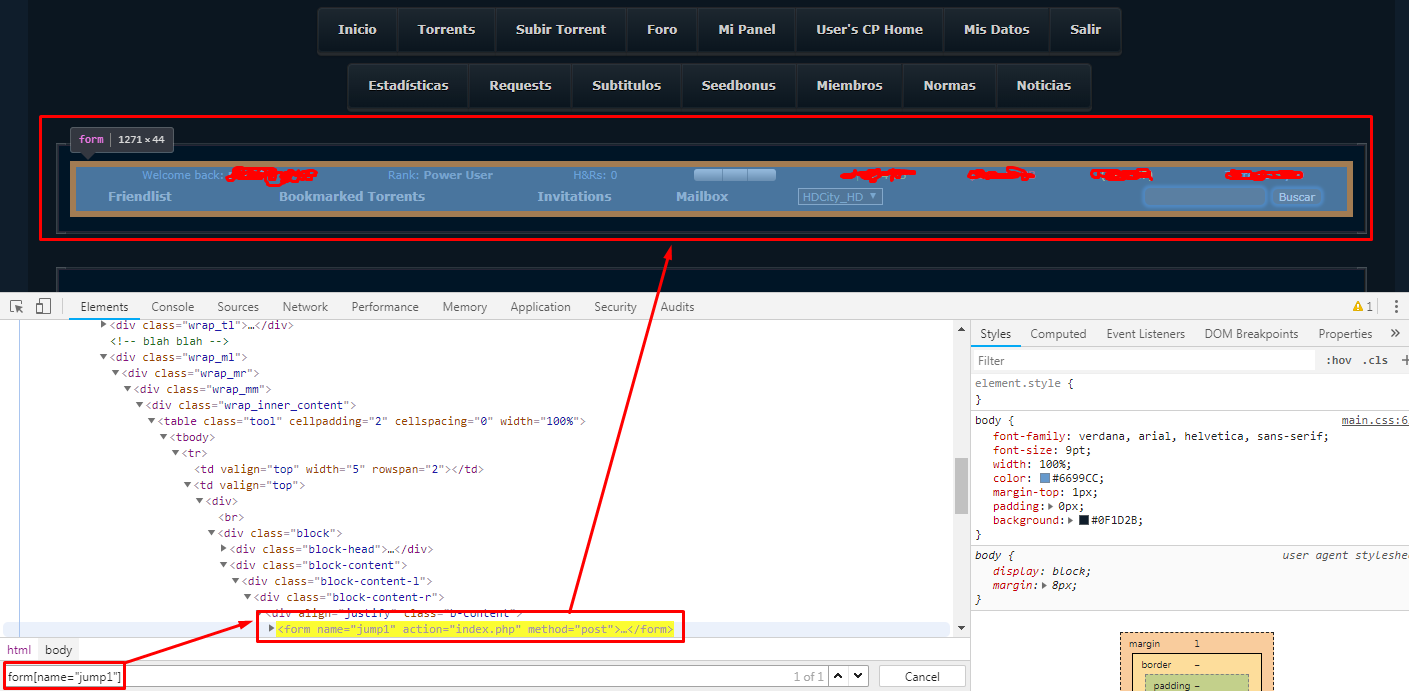This screenshot has width=1409, height=691.
Task: Open main.css:6 source link
Action: point(1375,421)
